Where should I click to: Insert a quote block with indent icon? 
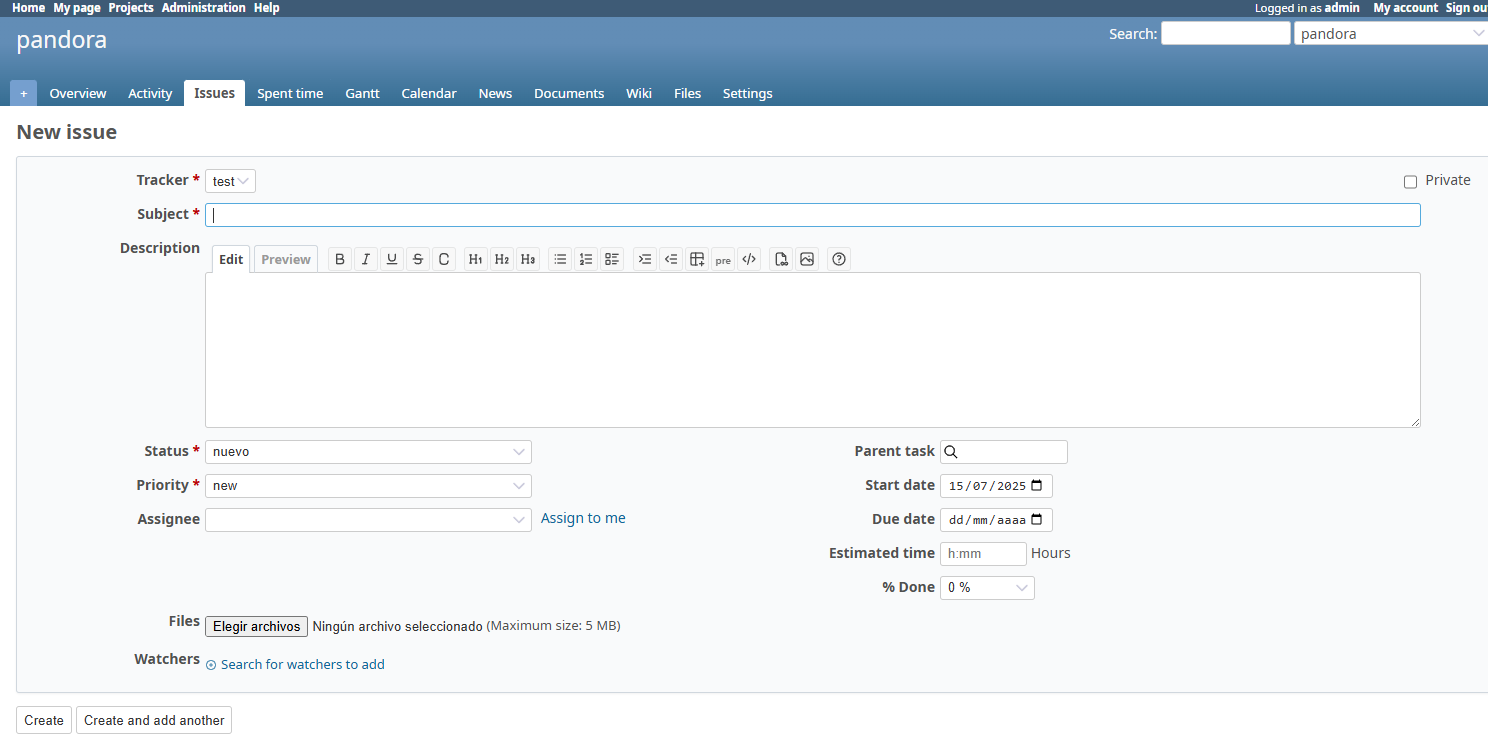[645, 259]
